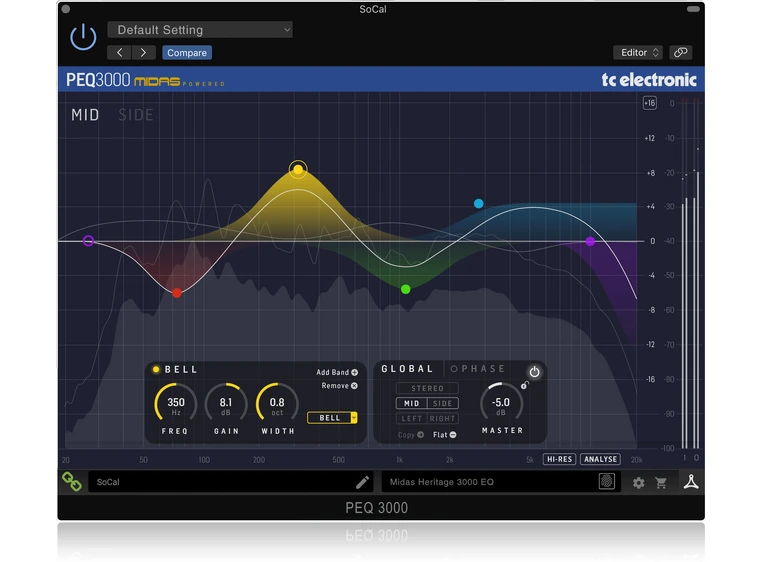This screenshot has height=562, width=762.
Task: Toggle the ANALYSE spectrum button
Action: click(601, 460)
